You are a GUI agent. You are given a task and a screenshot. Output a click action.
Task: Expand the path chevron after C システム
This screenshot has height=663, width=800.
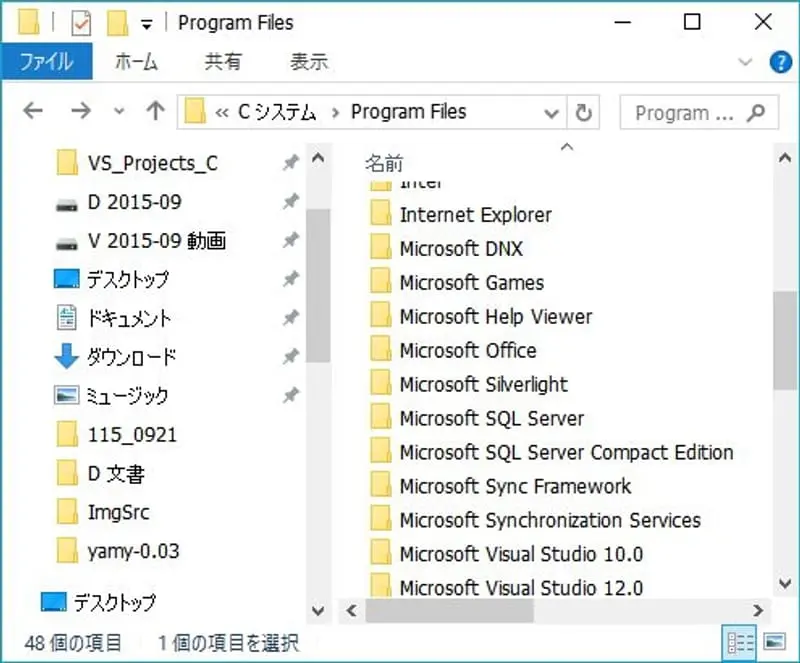tap(335, 112)
